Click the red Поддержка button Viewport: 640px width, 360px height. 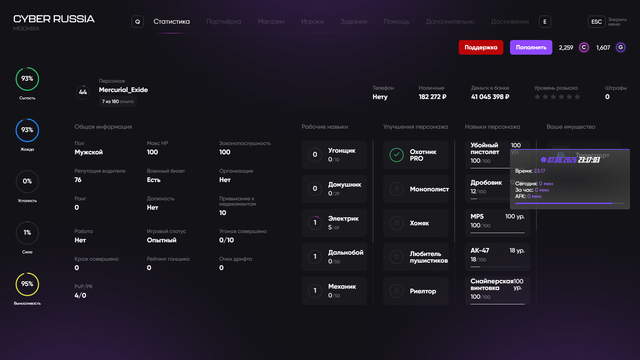pos(481,47)
